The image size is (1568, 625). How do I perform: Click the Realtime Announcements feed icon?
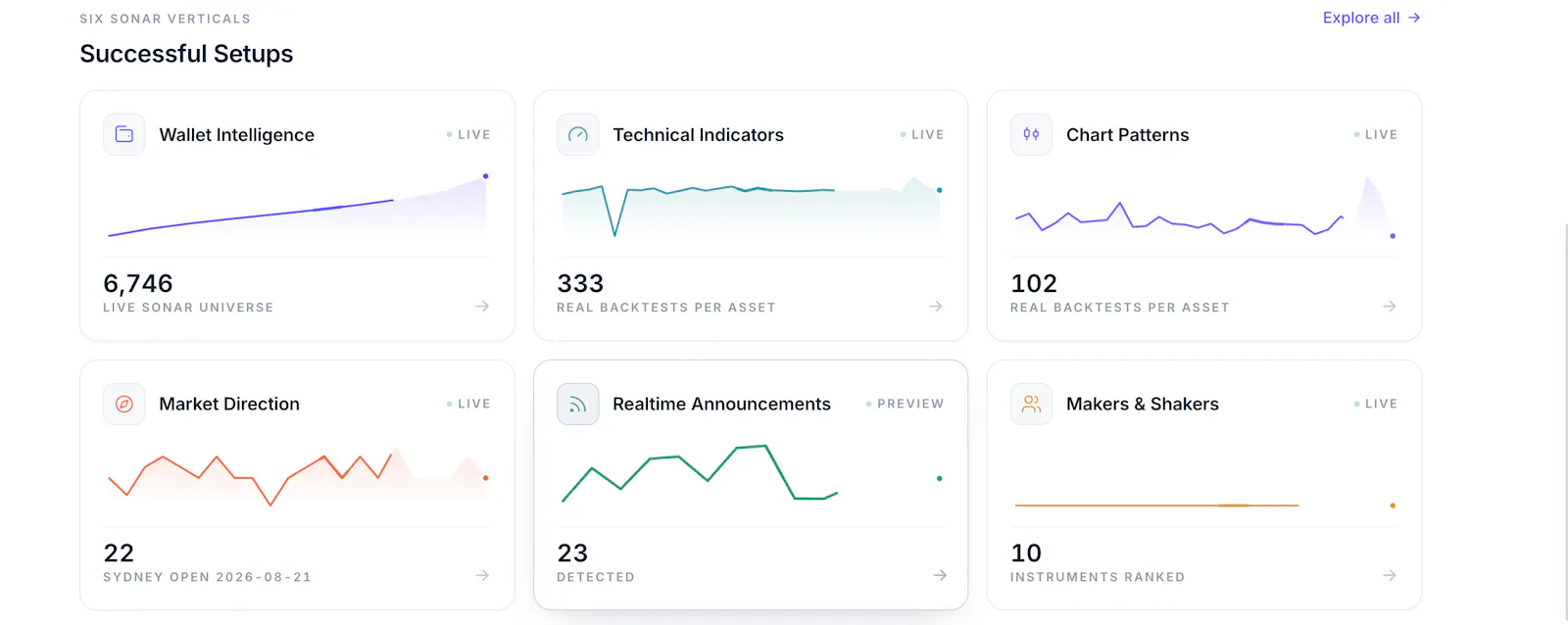pos(578,404)
